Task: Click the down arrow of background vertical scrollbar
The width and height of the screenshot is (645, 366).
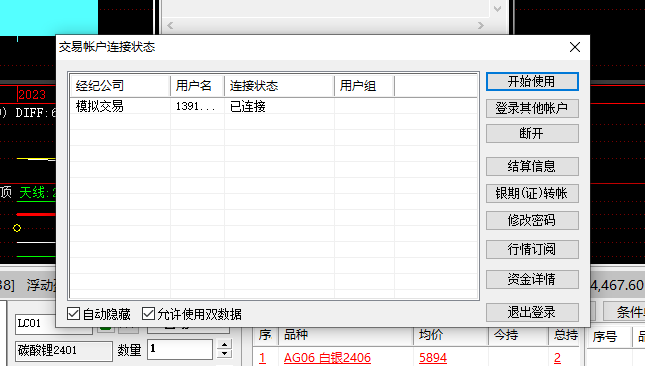Action: pyautogui.click(x=497, y=9)
